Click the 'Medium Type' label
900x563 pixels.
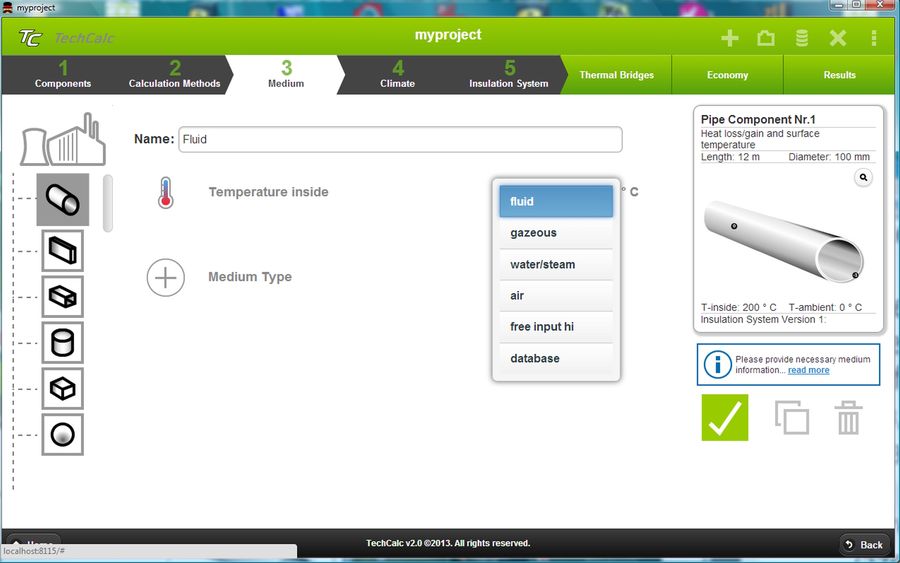pos(250,277)
